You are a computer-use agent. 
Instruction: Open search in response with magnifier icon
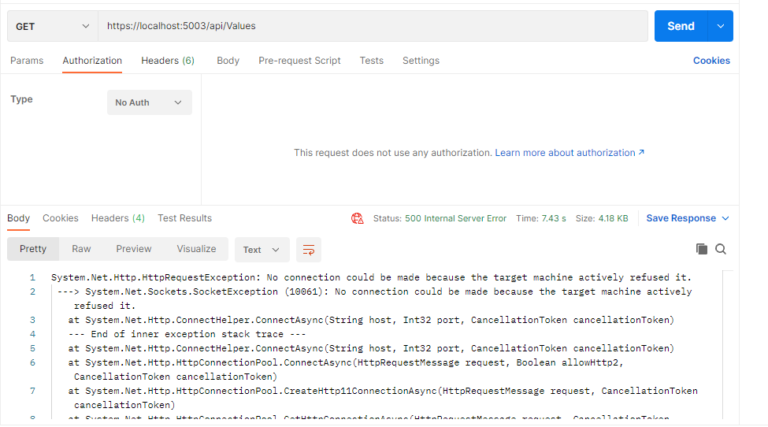coord(720,249)
